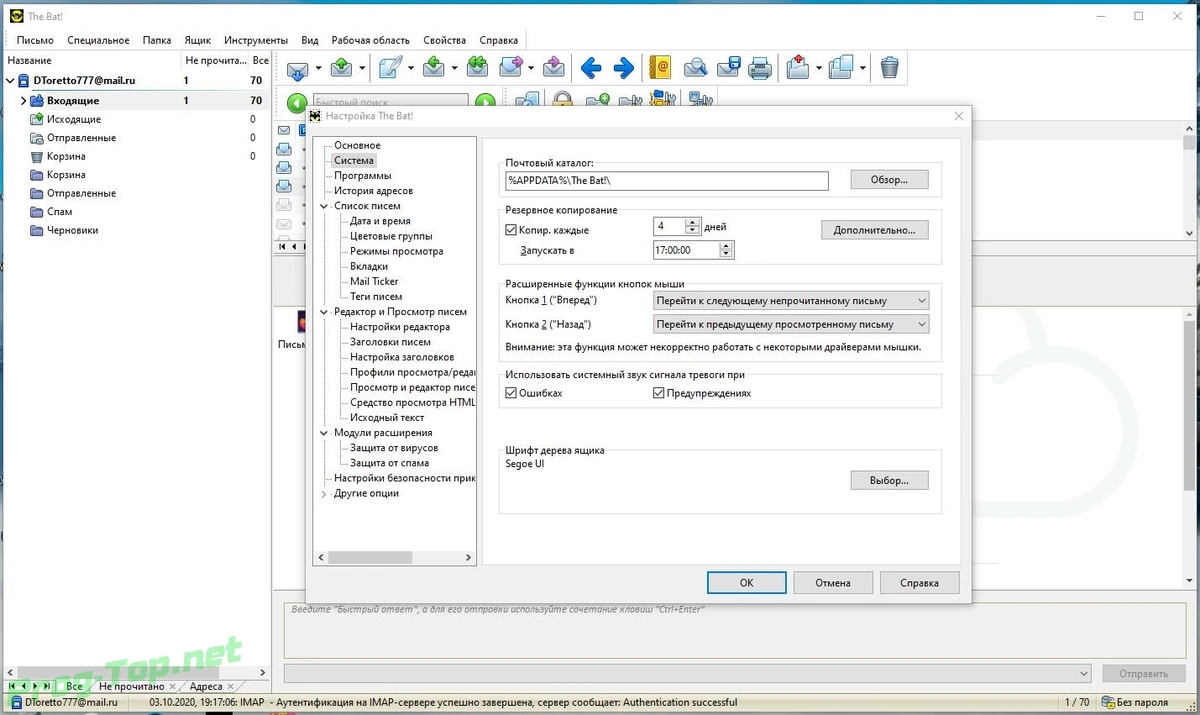Viewport: 1200px width, 715px height.
Task: Open the Рабочая область menu
Action: click(370, 40)
